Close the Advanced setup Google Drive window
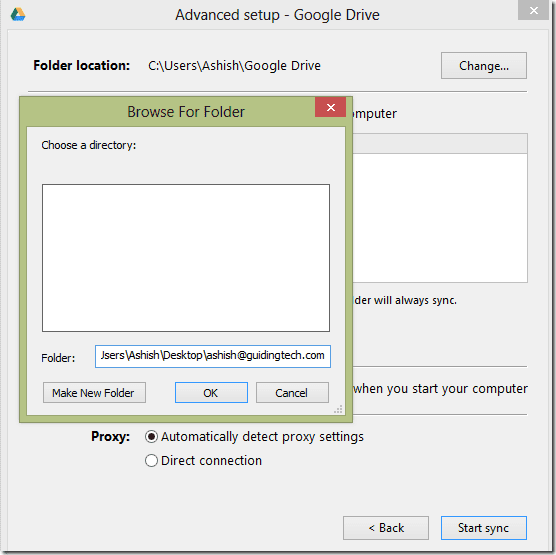Image resolution: width=556 pixels, height=555 pixels. pos(533,11)
